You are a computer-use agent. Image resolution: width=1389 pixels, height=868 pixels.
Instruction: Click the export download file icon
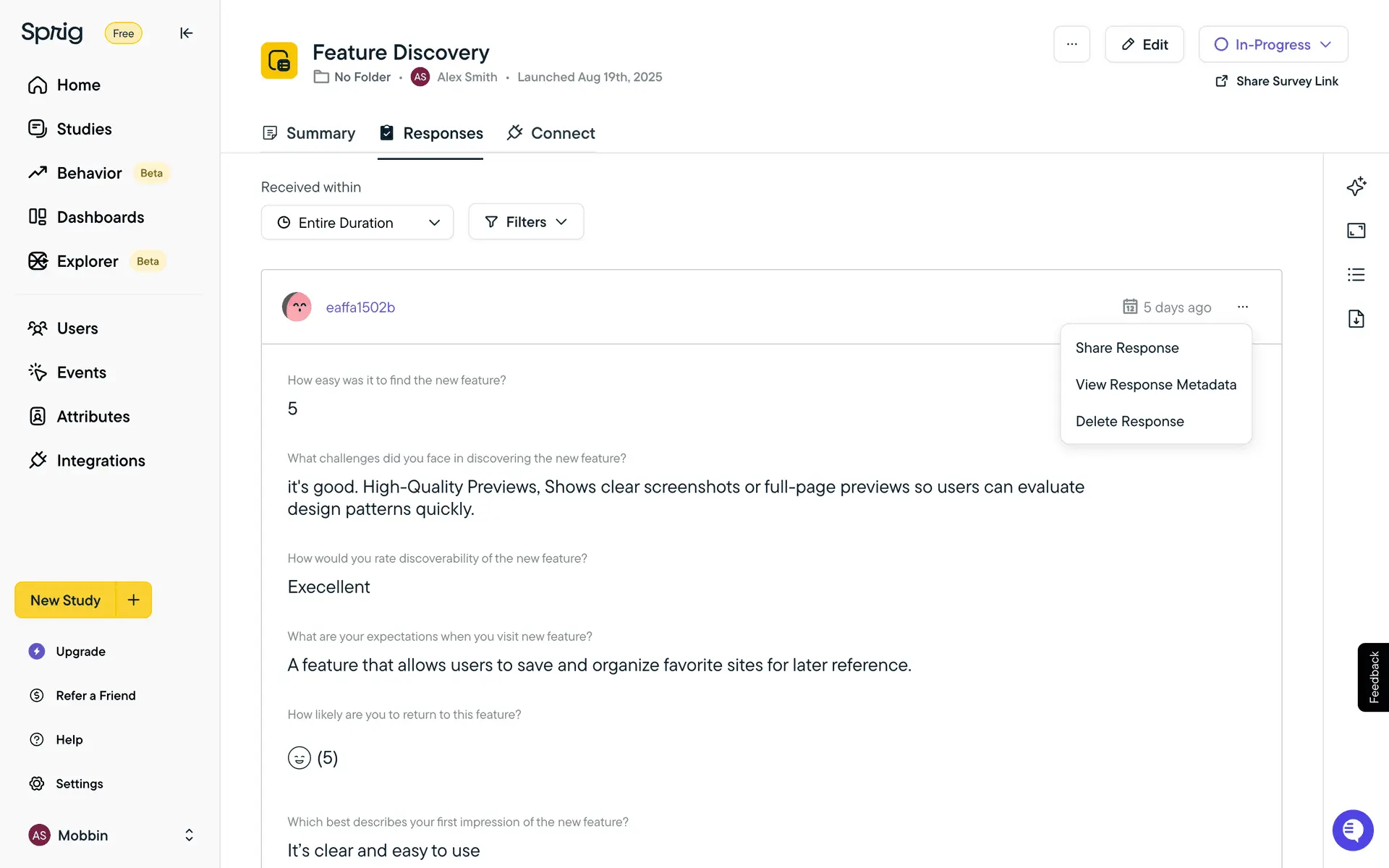(1356, 319)
